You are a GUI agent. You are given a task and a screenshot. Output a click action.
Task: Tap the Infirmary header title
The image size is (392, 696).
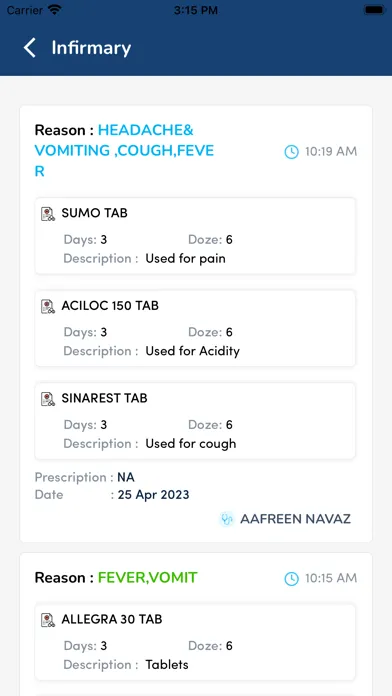pos(91,48)
